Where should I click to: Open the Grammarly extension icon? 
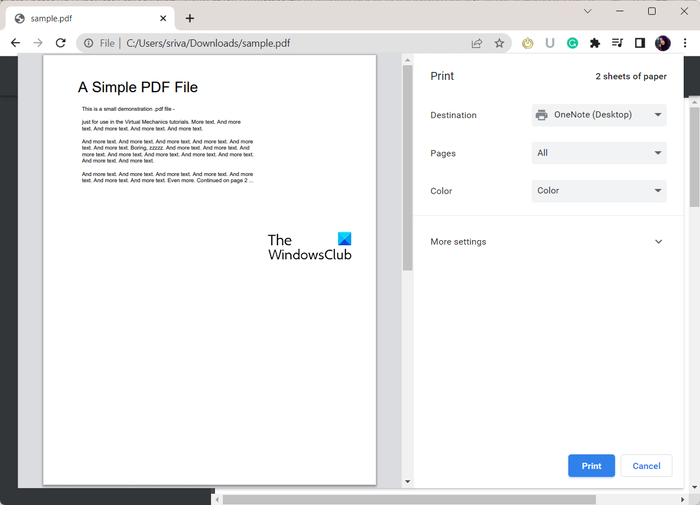572,43
